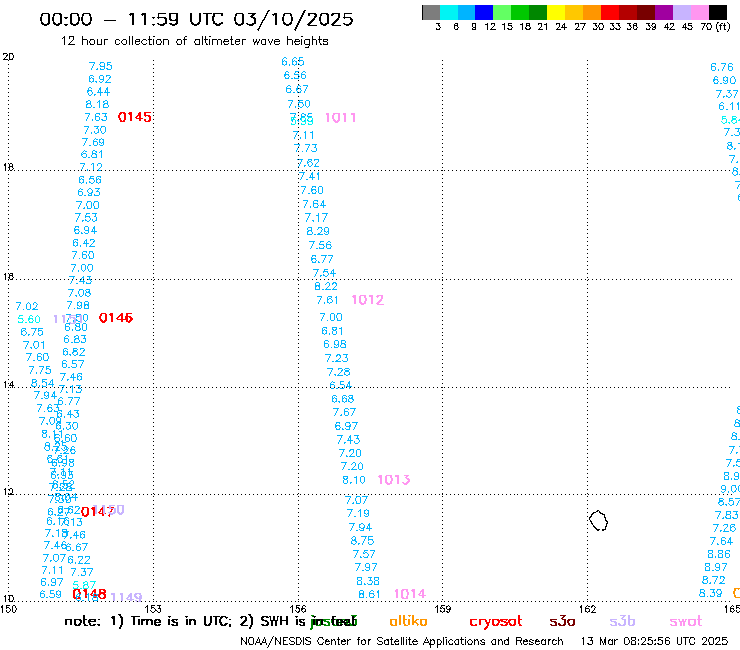Click the 8.22 wave height value
This screenshot has height=650, width=740.
tap(326, 287)
